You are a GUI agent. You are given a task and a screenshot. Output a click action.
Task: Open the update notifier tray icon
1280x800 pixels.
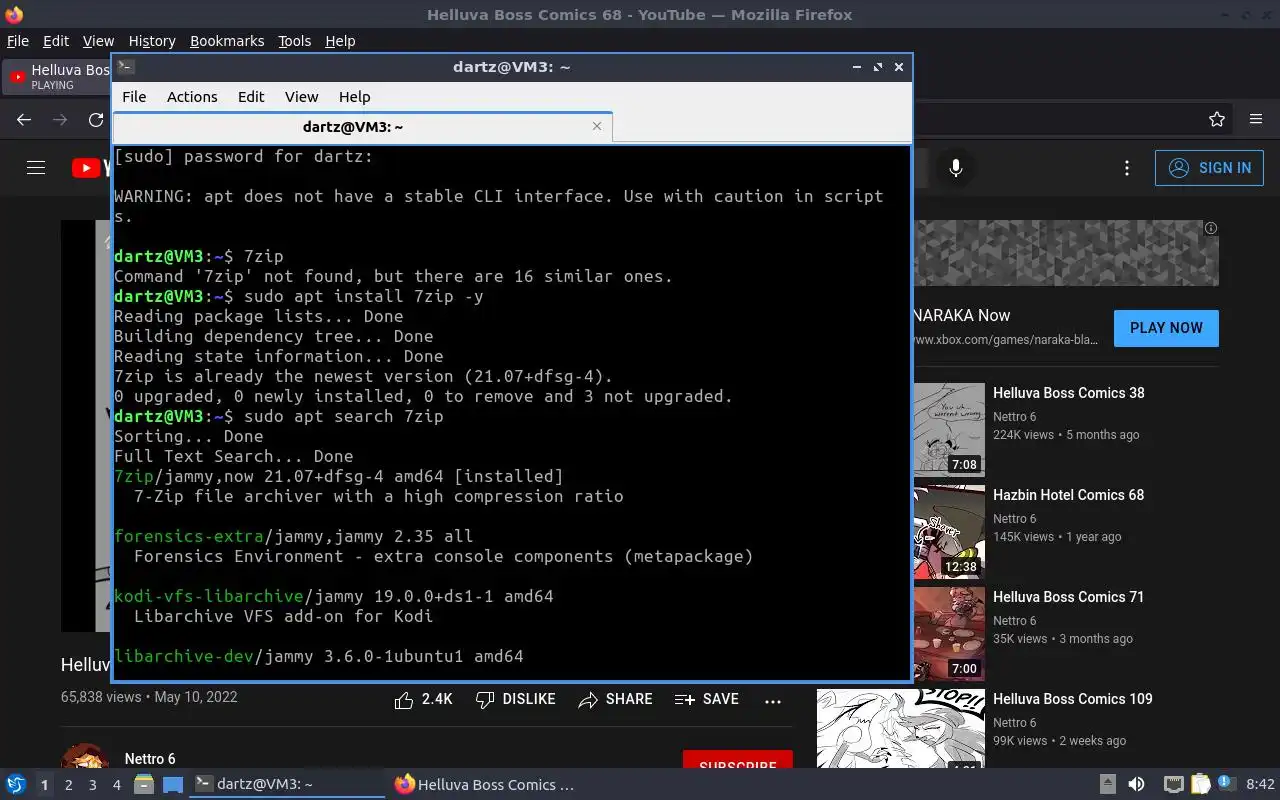point(1227,785)
